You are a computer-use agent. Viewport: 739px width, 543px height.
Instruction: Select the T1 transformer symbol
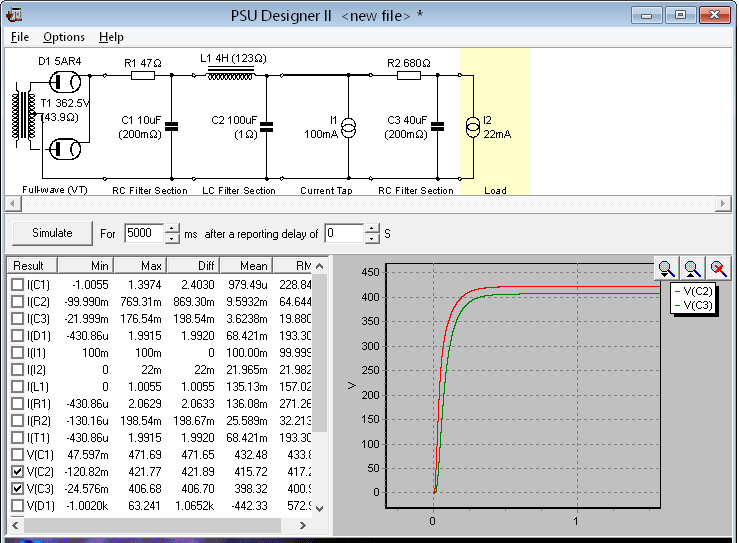coord(24,115)
